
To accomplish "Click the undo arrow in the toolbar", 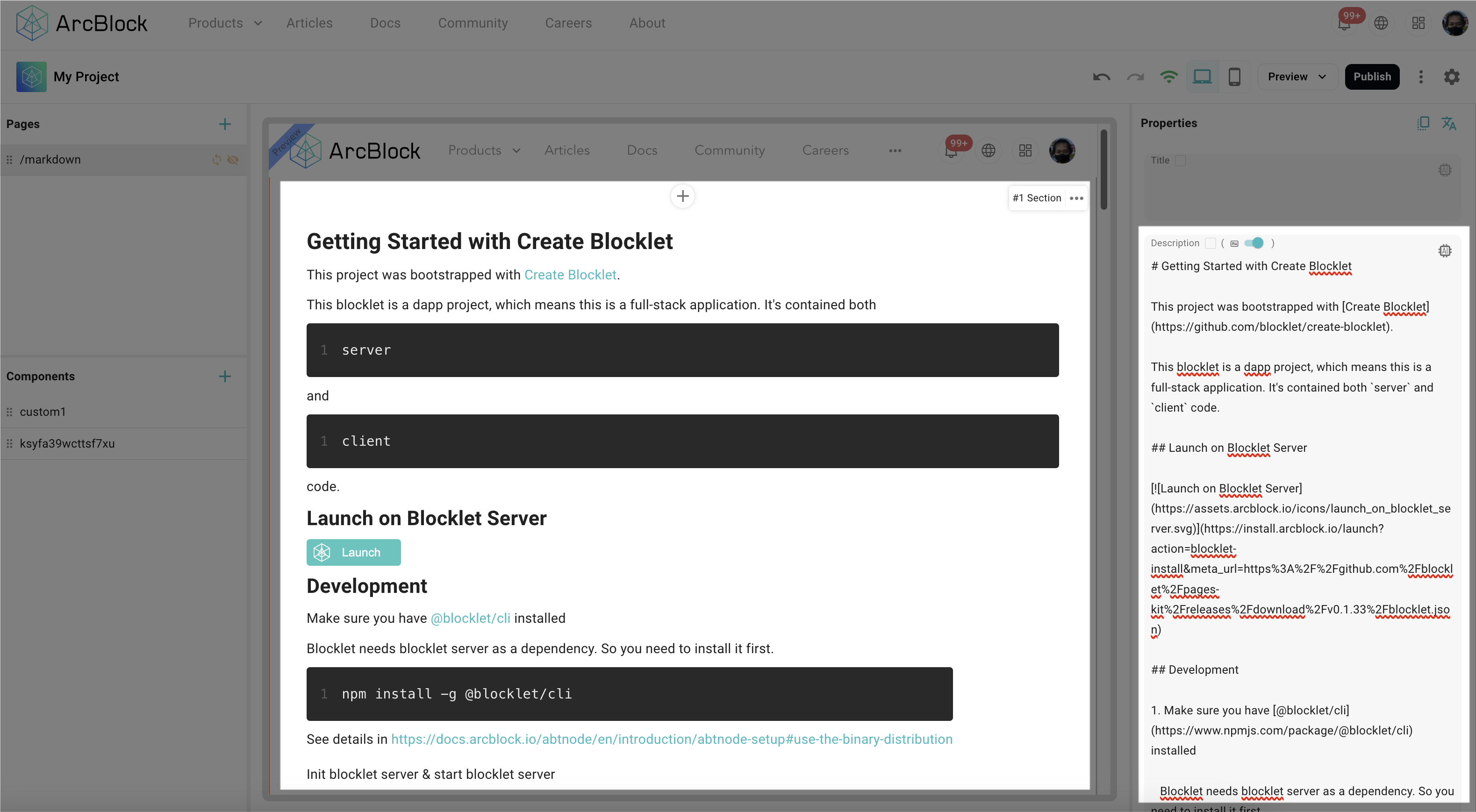I will pos(1101,77).
